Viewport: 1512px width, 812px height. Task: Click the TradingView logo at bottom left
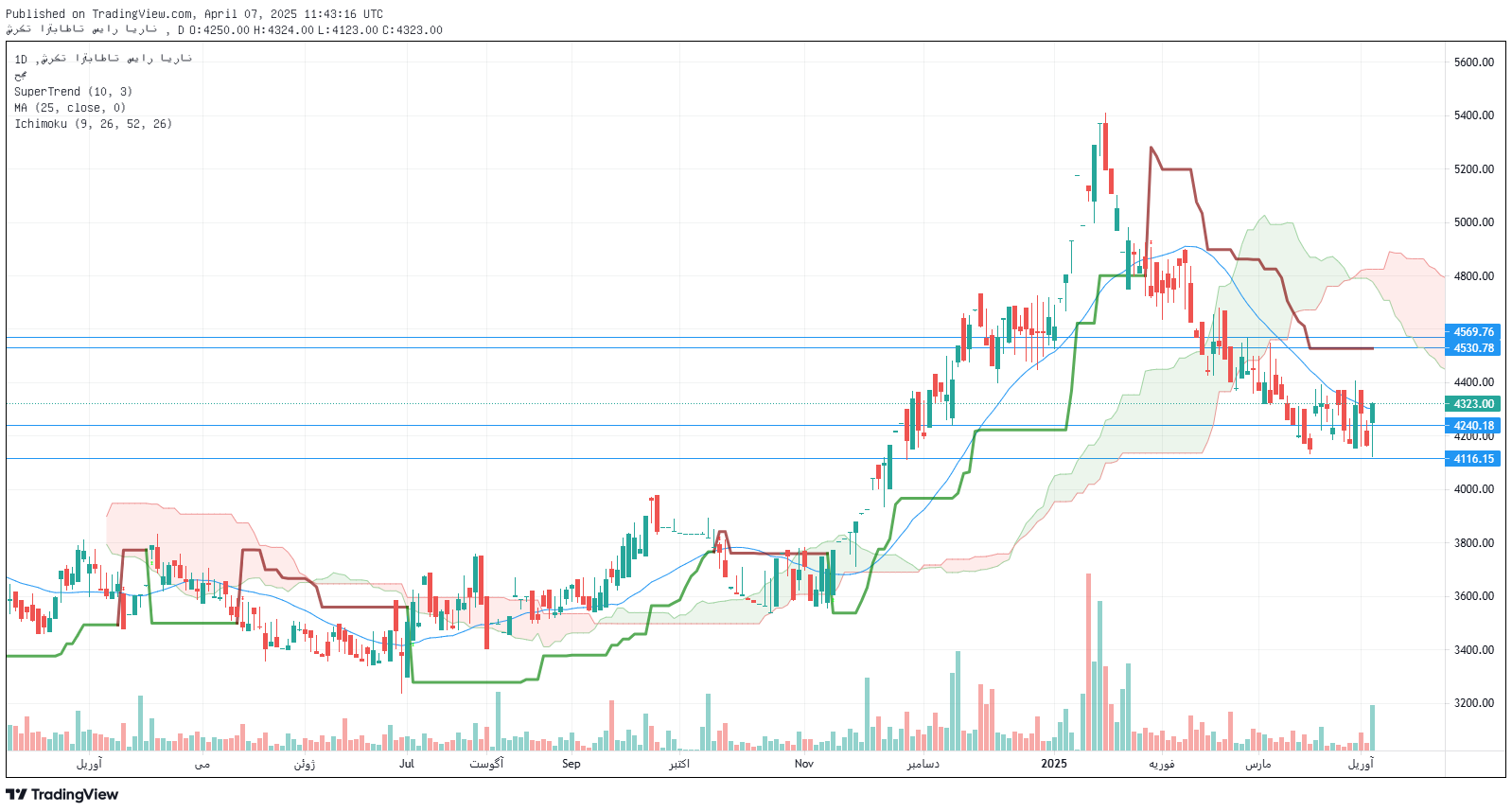pos(62,795)
